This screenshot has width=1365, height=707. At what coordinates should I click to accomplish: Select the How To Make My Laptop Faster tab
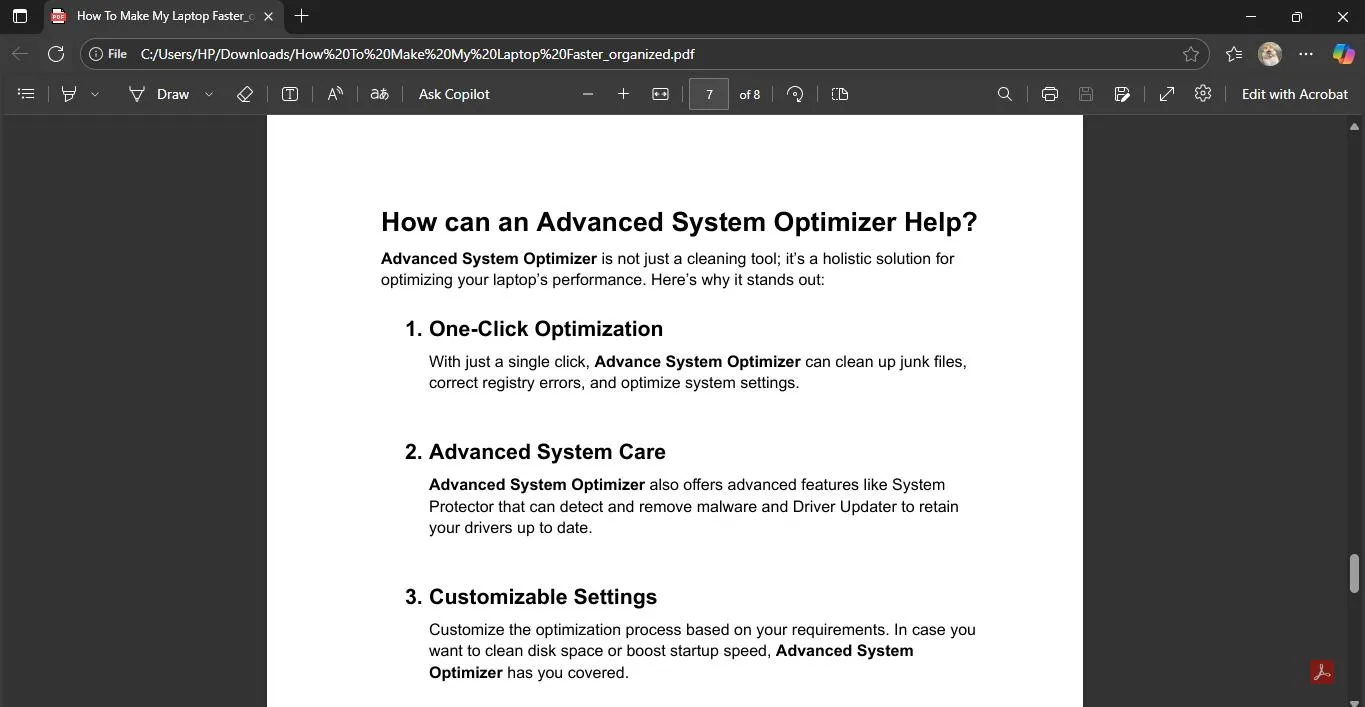160,16
